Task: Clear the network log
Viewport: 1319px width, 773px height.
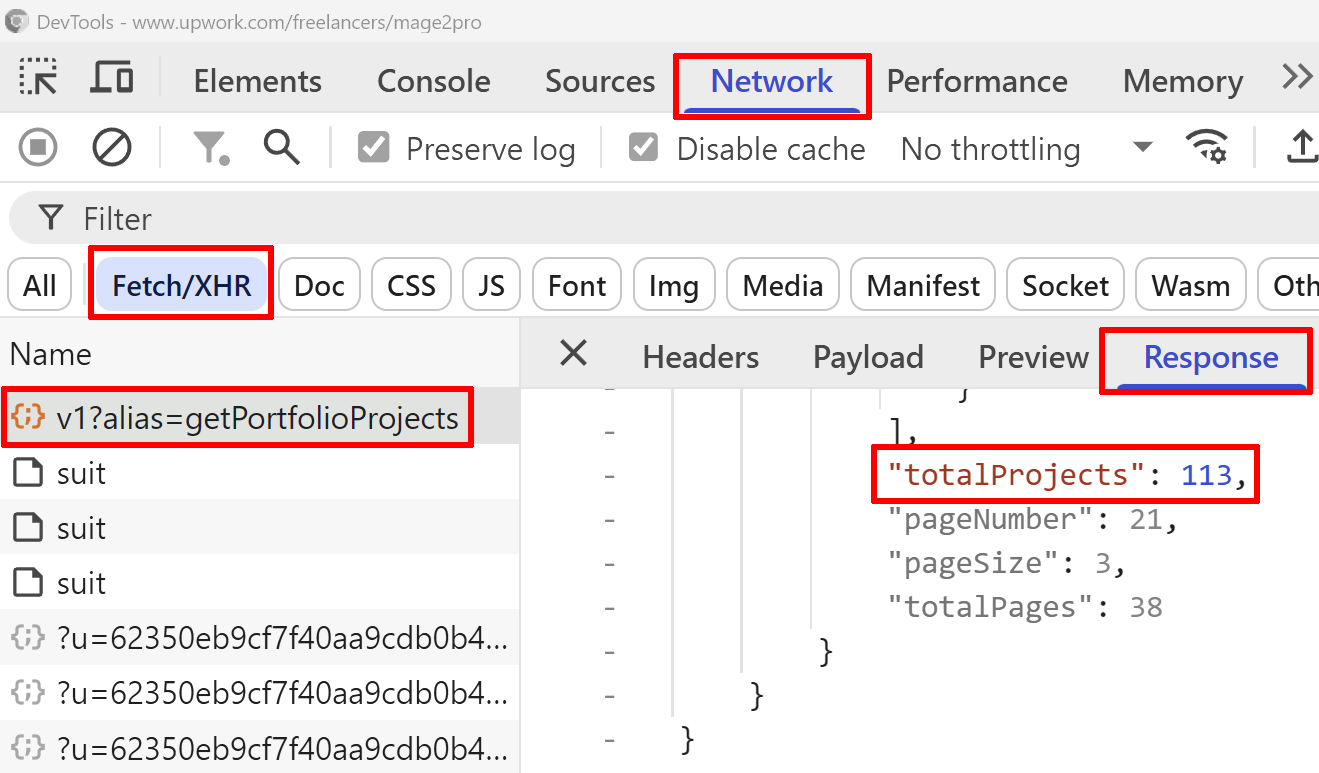Action: 111,149
